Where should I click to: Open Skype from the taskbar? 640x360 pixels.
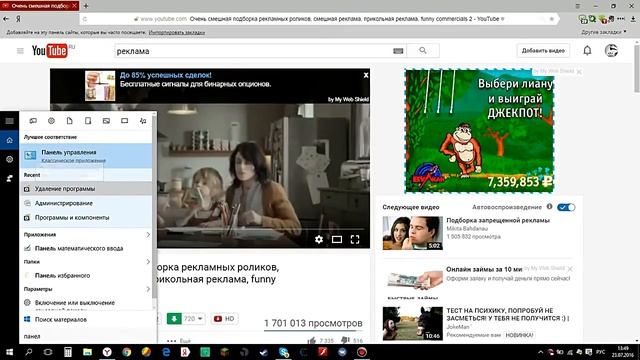pos(284,352)
